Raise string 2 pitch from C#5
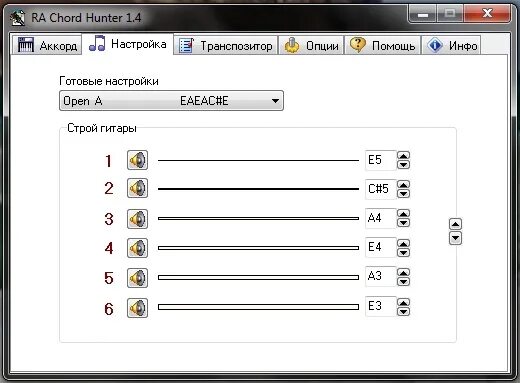The width and height of the screenshot is (520, 383). tap(403, 185)
